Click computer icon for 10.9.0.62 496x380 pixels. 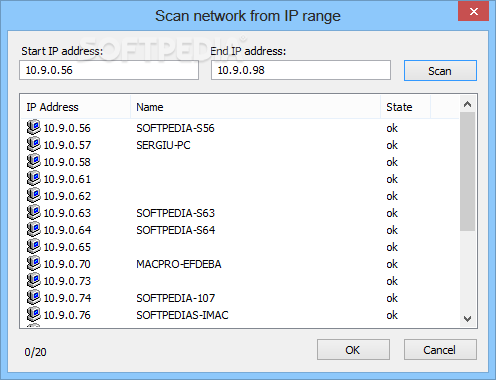pos(34,195)
